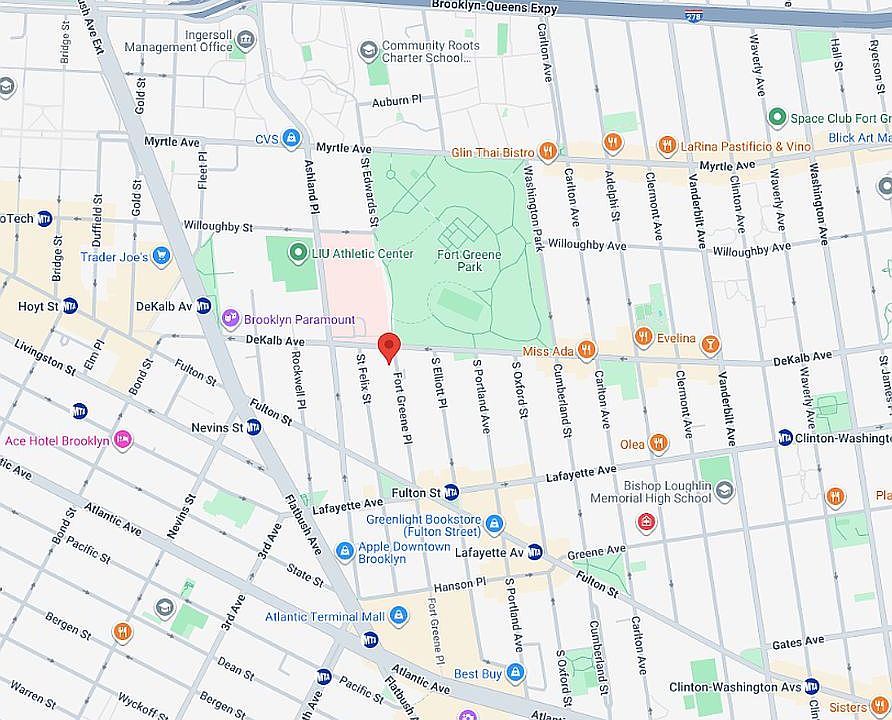This screenshot has height=720, width=892.
Task: Click the Hoyt St subway icon
Action: point(70,306)
